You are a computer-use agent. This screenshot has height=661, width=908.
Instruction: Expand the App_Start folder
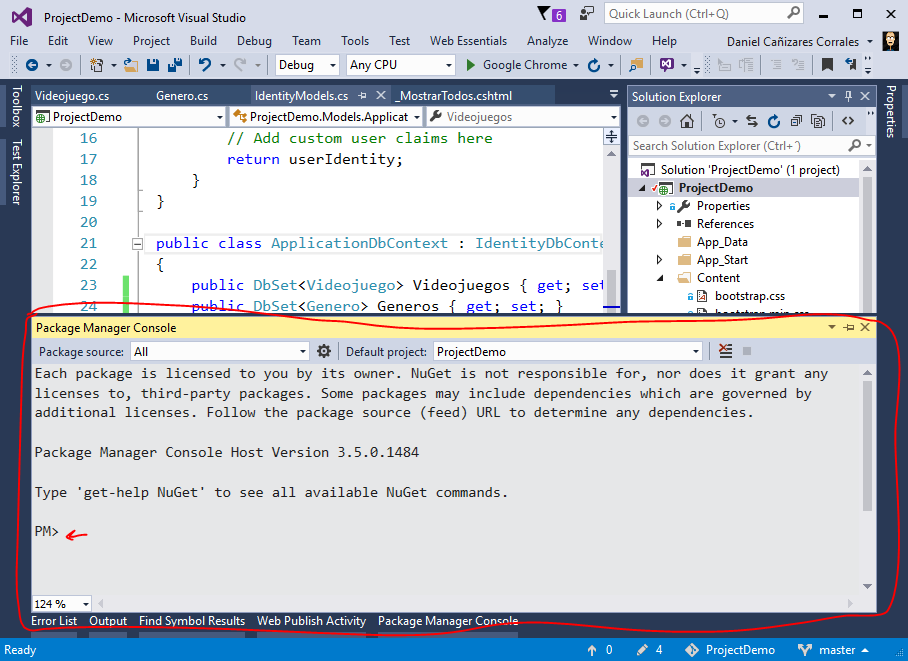click(x=659, y=260)
